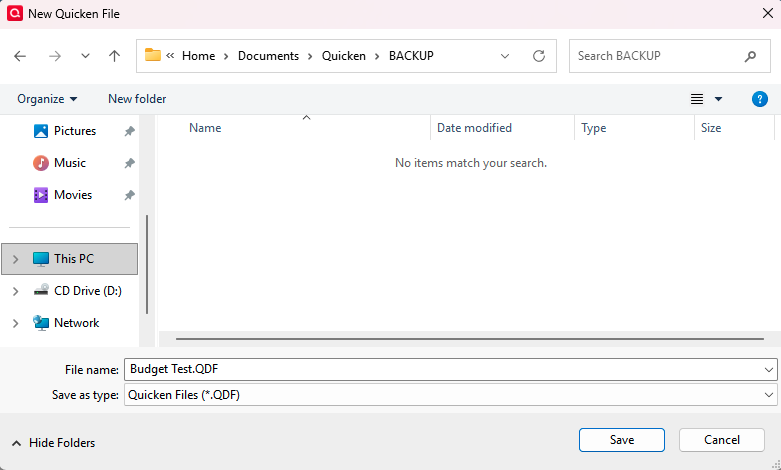Go up one folder level
Viewport: 781px width, 470px height.
point(115,56)
